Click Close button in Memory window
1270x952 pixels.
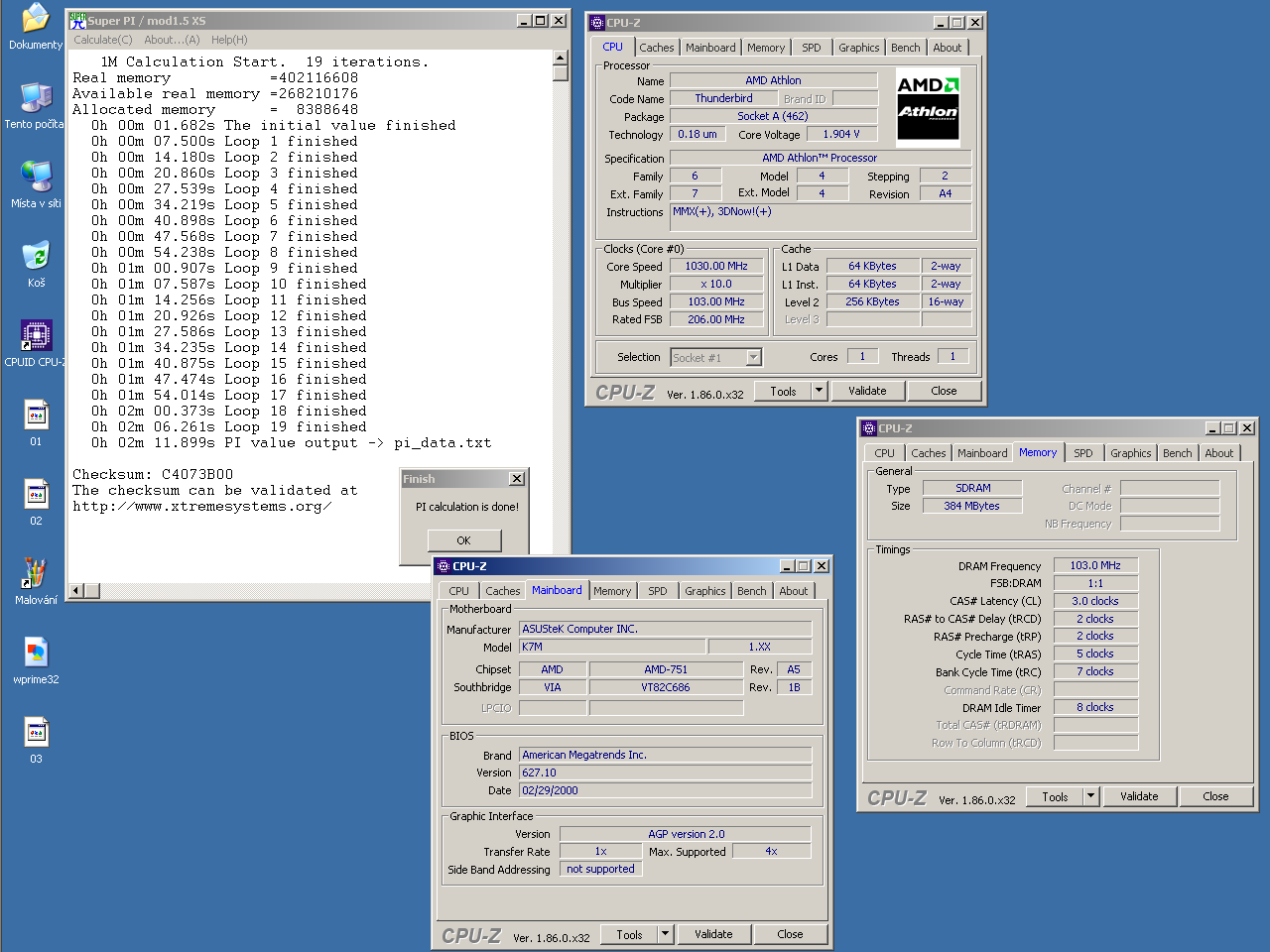coord(1215,796)
